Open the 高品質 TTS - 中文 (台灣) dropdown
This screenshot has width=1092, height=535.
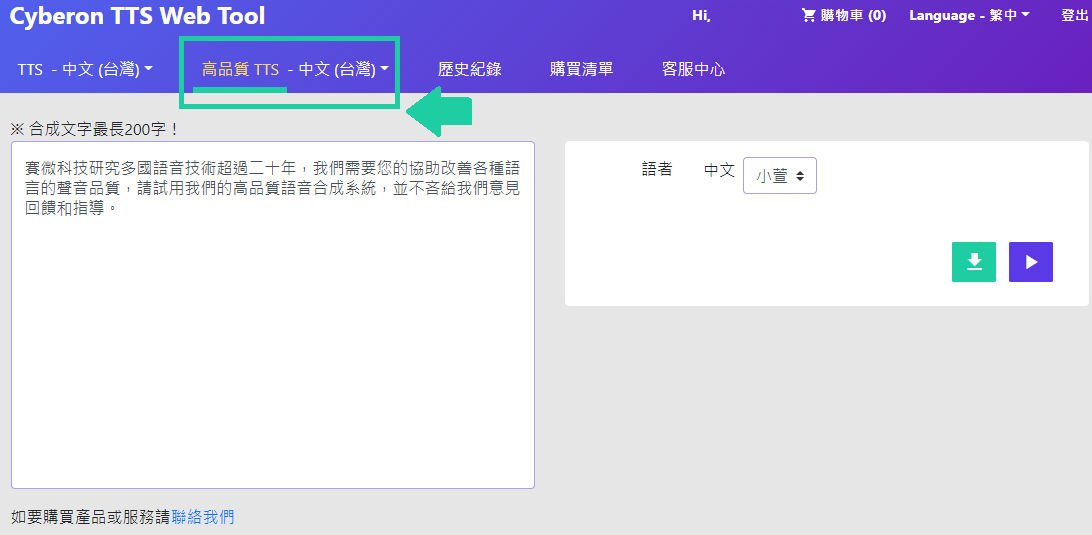point(295,69)
